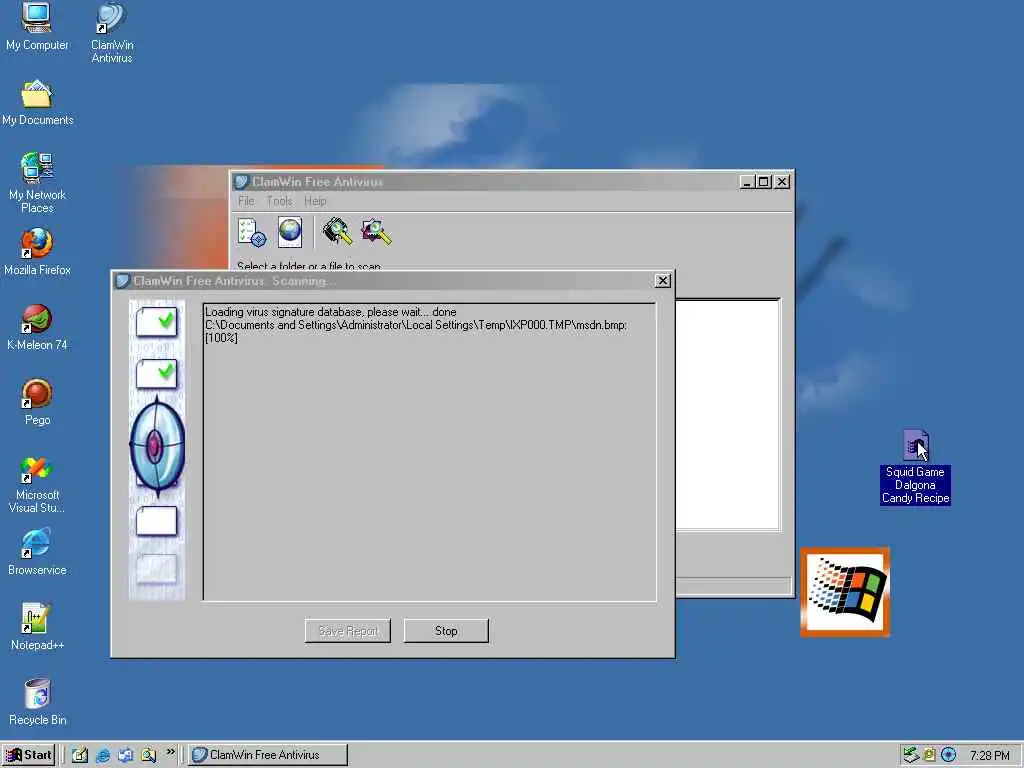This screenshot has height=768, width=1024.
Task: Maximize the ClamWin Free Antivirus main window
Action: click(763, 182)
